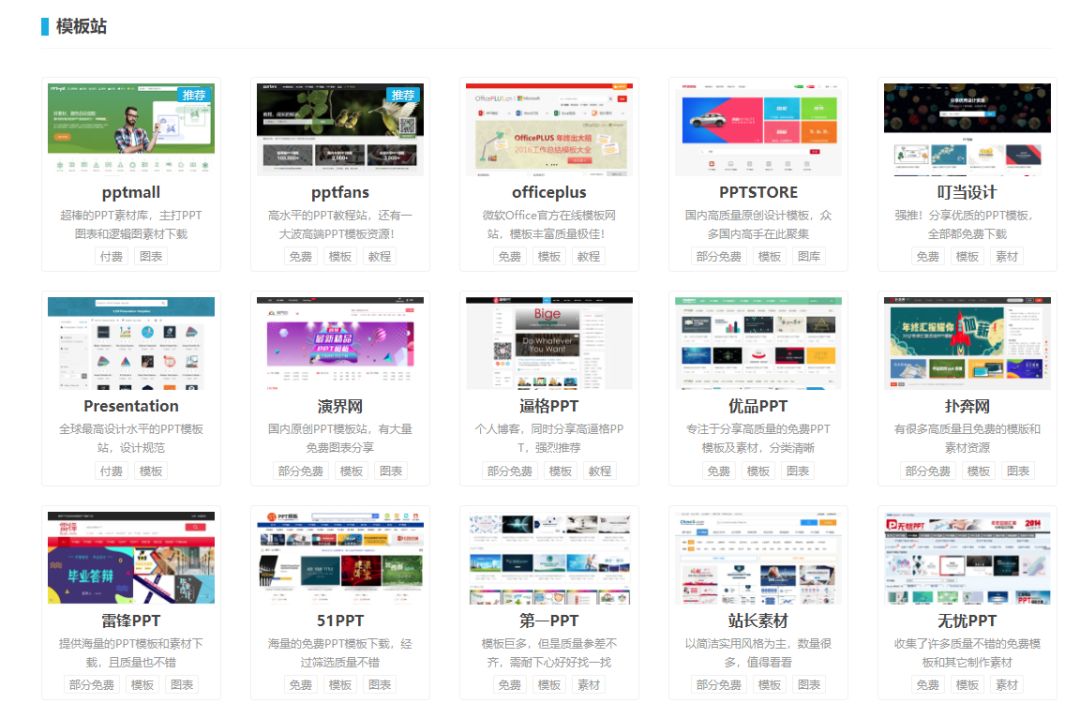This screenshot has height=718, width=1080.
Task: Click the pptmall preview thumbnail
Action: 129,125
